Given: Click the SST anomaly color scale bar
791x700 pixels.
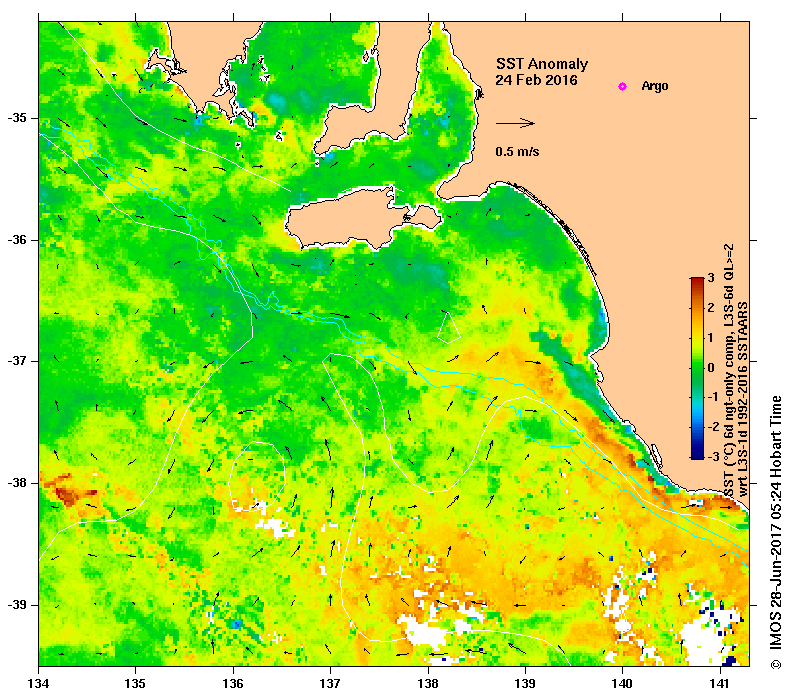Looking at the screenshot, I should tap(697, 368).
